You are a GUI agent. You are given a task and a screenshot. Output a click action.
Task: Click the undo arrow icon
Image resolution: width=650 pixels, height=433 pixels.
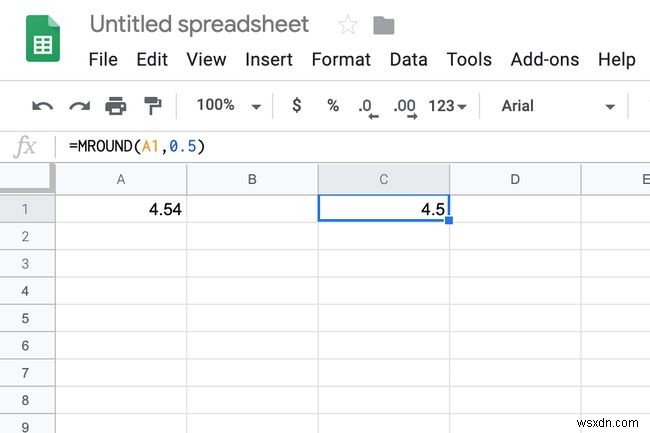pos(42,105)
